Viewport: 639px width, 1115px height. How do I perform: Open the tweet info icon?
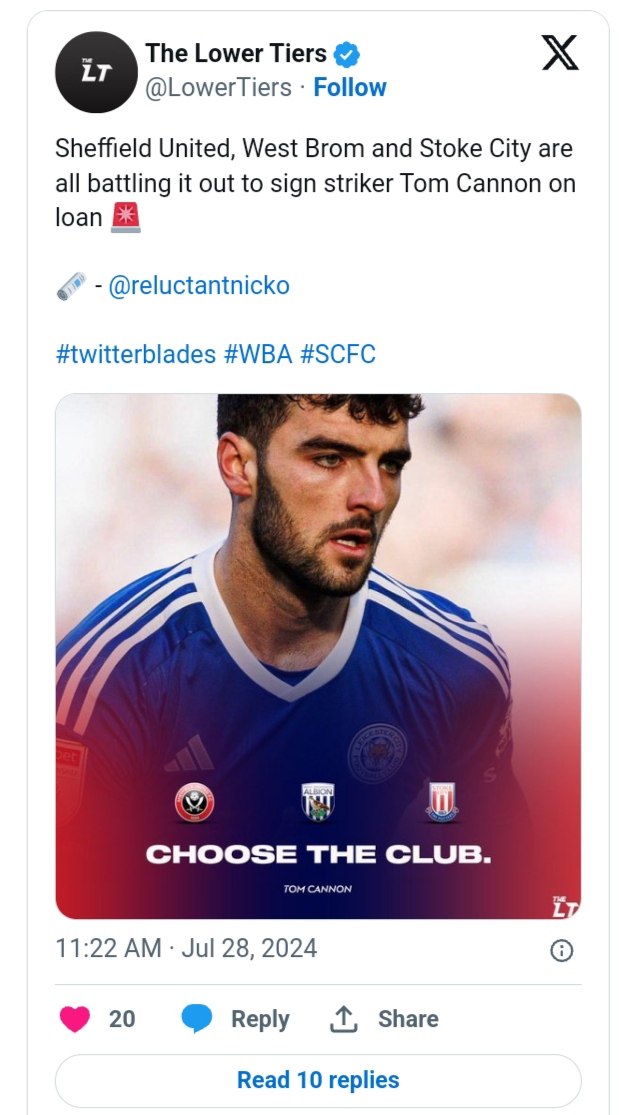point(562,950)
